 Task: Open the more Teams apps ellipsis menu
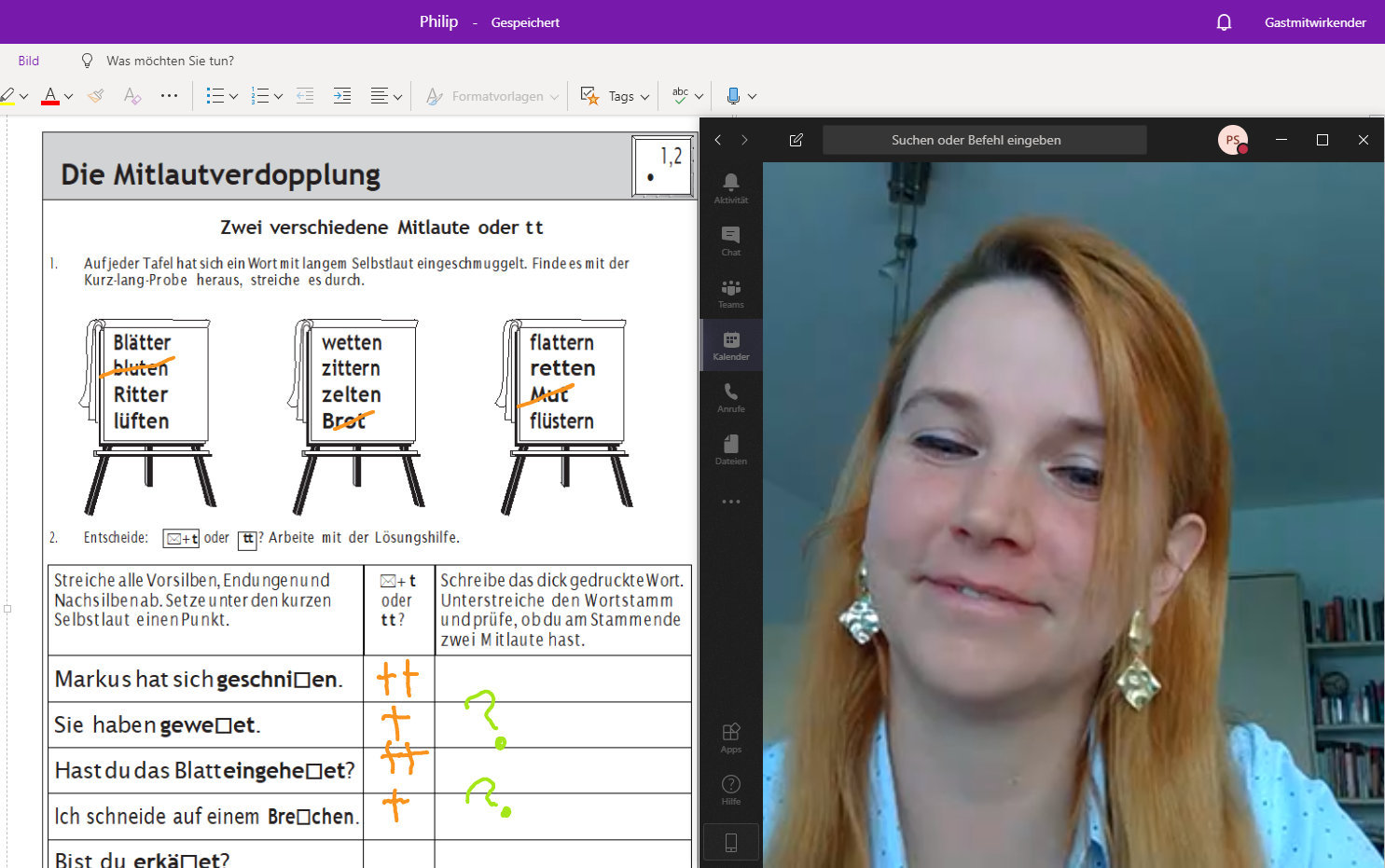730,502
